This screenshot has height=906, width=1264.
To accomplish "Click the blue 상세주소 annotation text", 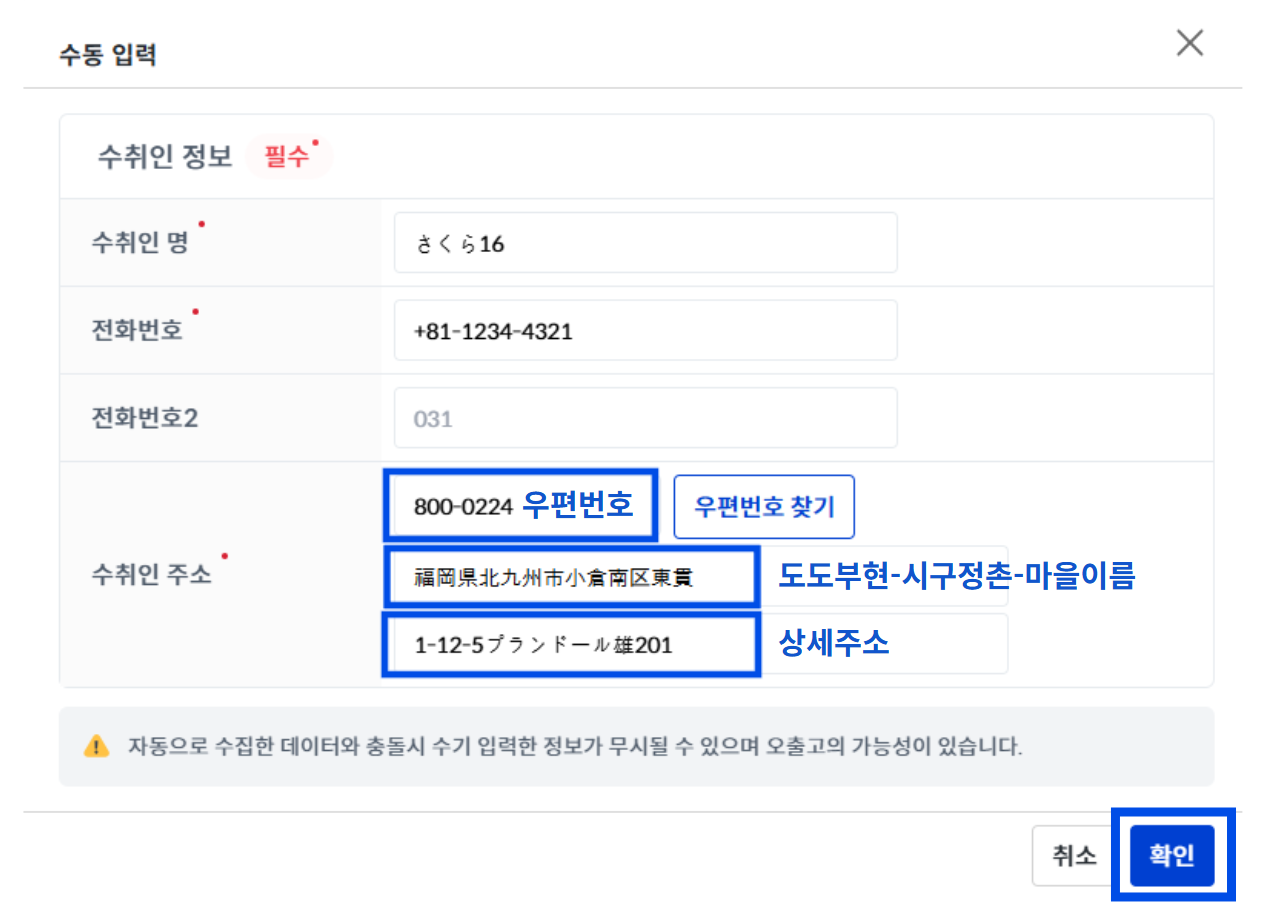I will point(834,643).
